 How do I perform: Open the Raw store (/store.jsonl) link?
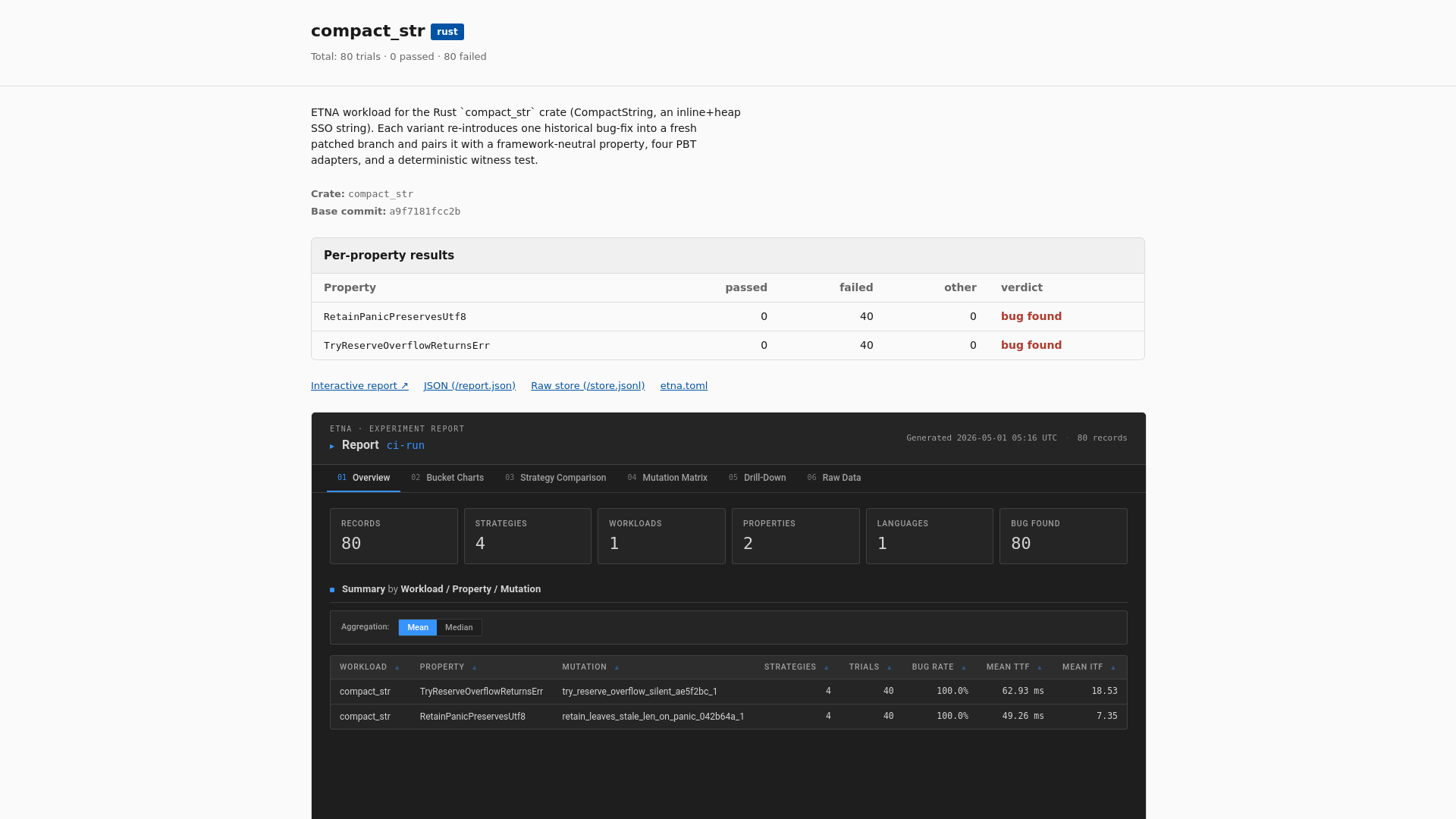[588, 386]
